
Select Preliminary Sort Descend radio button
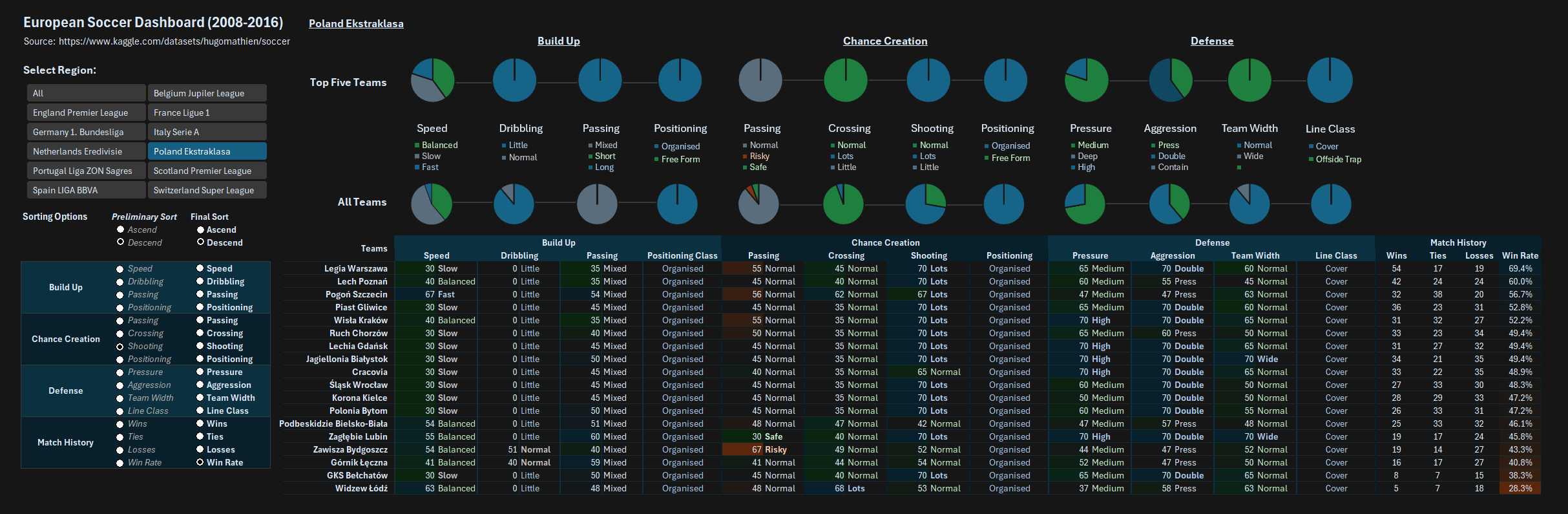click(120, 242)
